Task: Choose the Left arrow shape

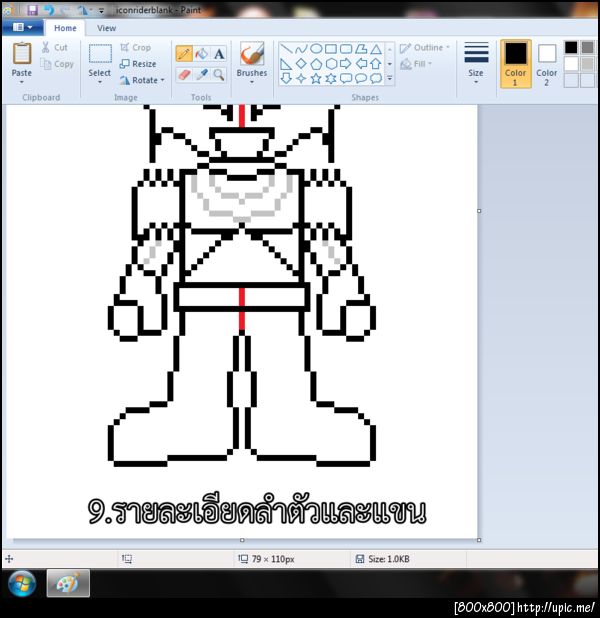Action: (x=361, y=63)
